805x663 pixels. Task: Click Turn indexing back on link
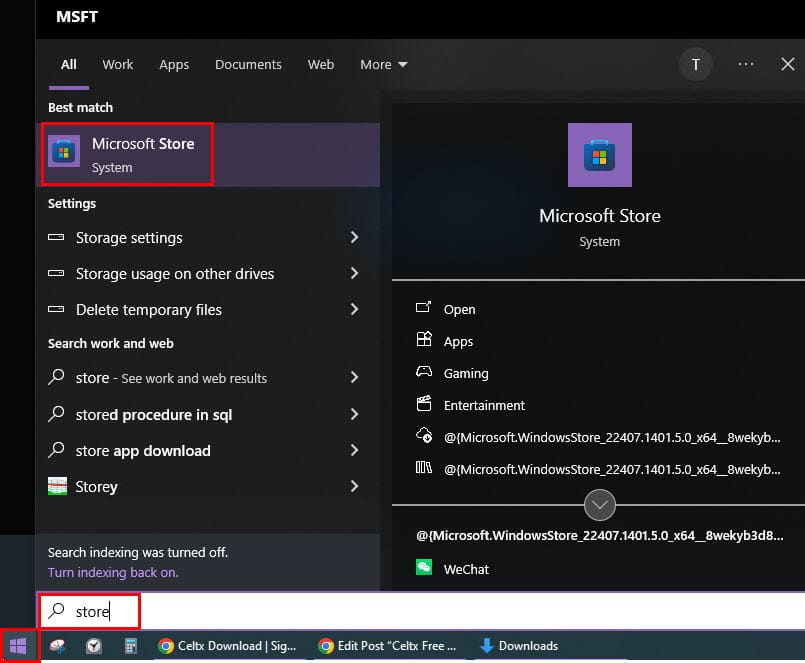(x=113, y=573)
